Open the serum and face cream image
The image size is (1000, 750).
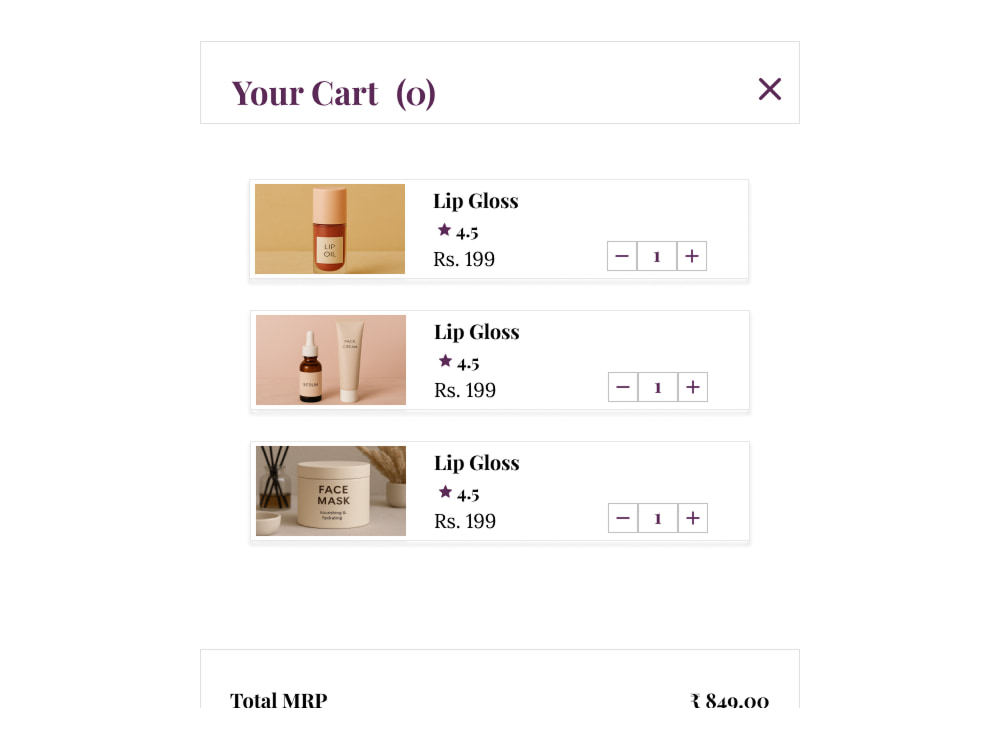click(331, 360)
